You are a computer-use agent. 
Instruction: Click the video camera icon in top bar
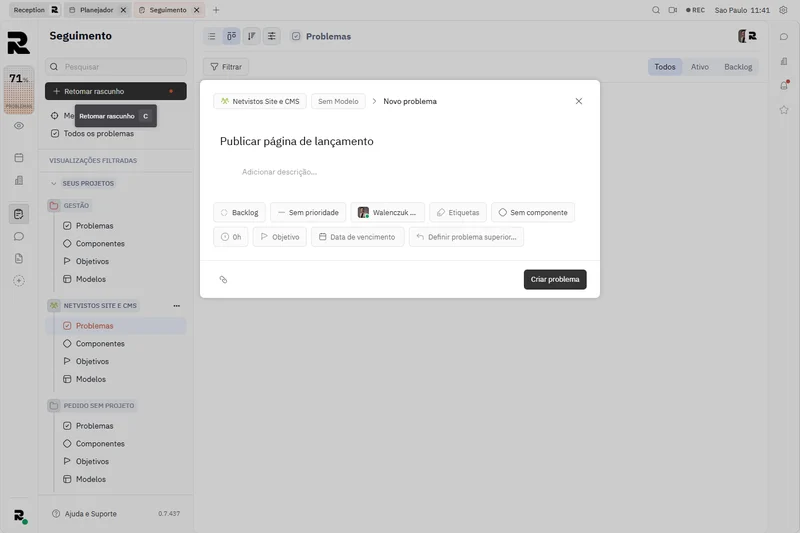pyautogui.click(x=673, y=10)
